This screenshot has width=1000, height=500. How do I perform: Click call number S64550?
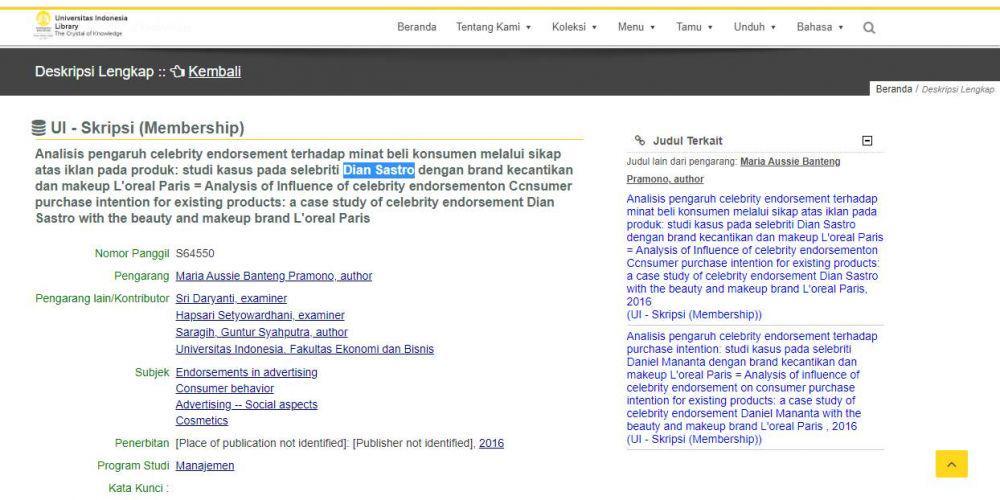(195, 254)
